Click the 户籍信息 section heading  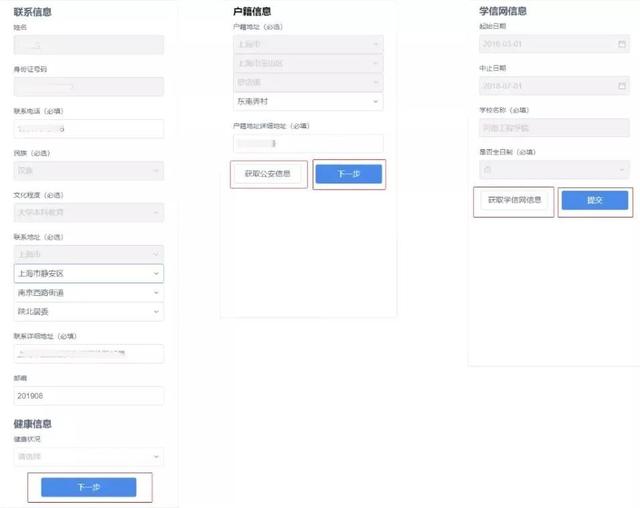click(252, 11)
